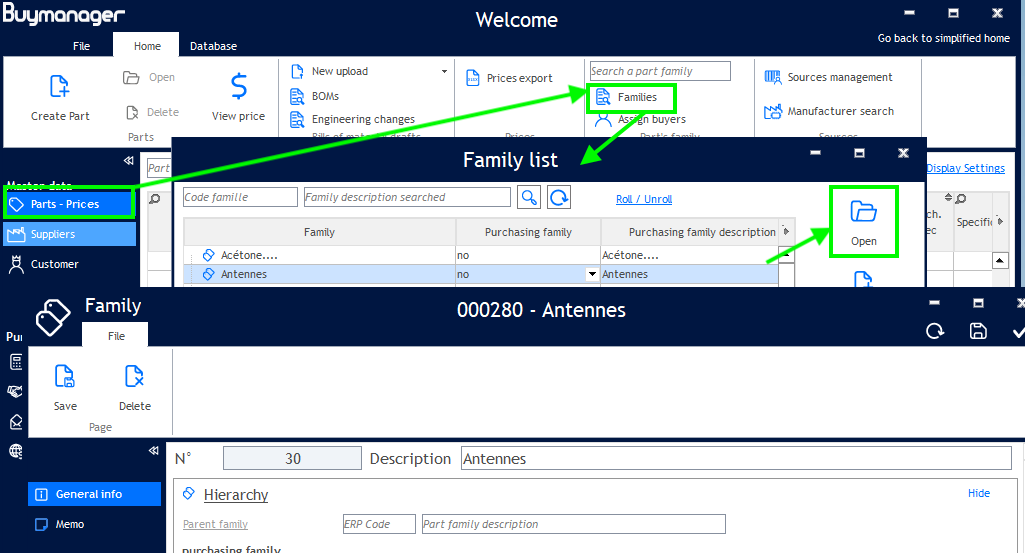The image size is (1025, 553).
Task: Select Suppliers in the left sidebar
Action: point(70,234)
